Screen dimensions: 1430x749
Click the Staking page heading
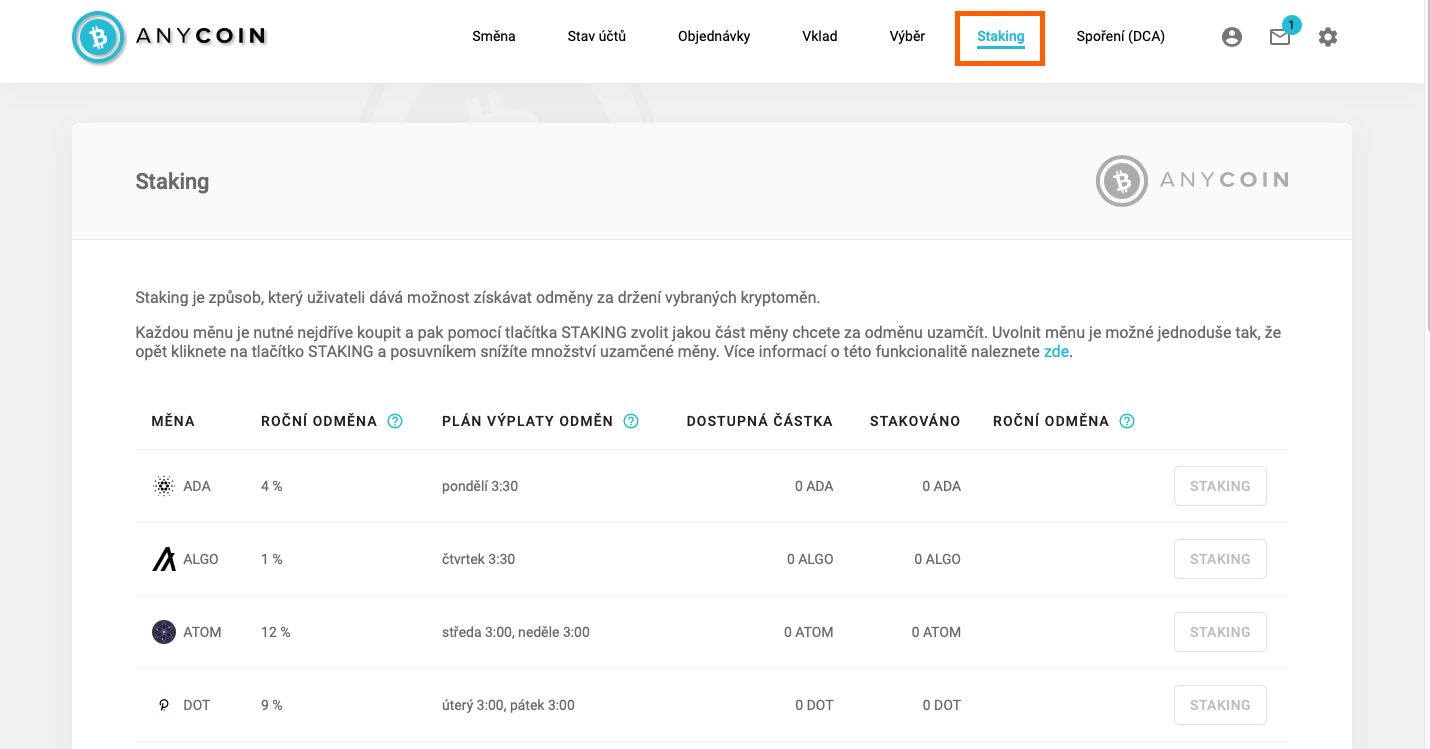click(x=172, y=182)
